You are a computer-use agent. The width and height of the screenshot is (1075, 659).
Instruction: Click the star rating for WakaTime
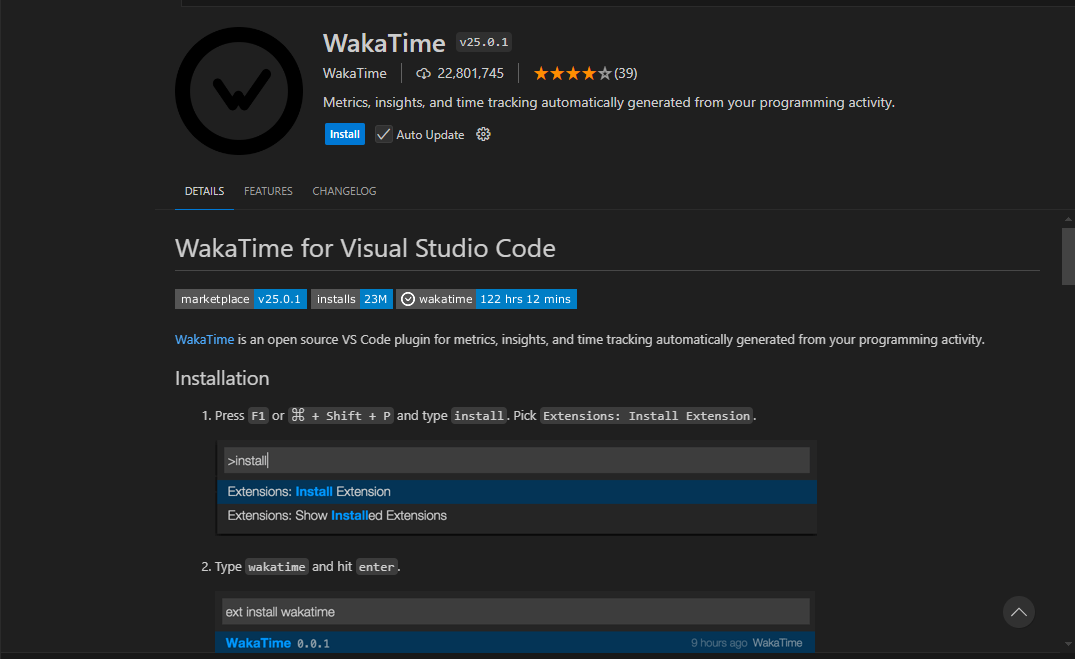click(x=572, y=73)
